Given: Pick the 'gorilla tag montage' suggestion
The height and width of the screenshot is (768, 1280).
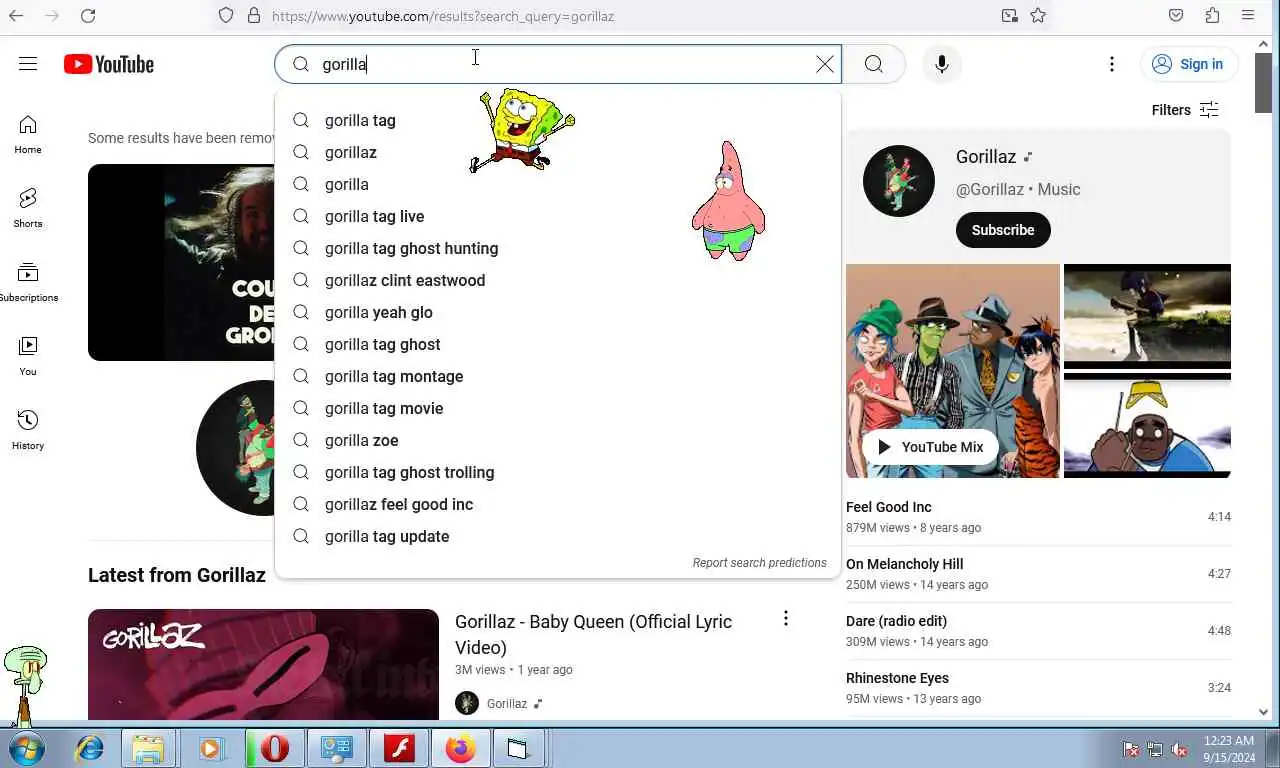Looking at the screenshot, I should (x=558, y=376).
